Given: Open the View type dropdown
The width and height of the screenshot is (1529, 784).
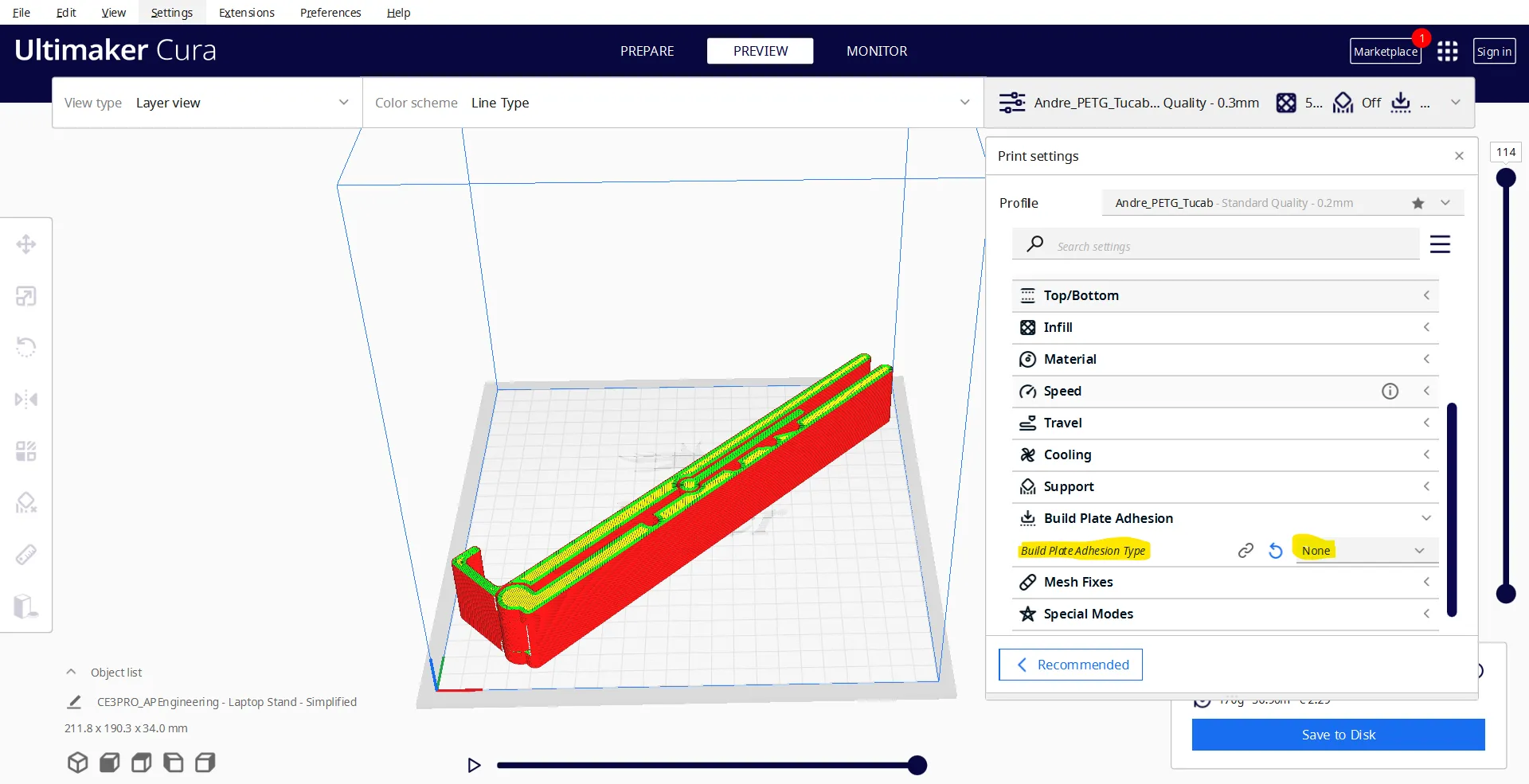Looking at the screenshot, I should click(x=207, y=103).
